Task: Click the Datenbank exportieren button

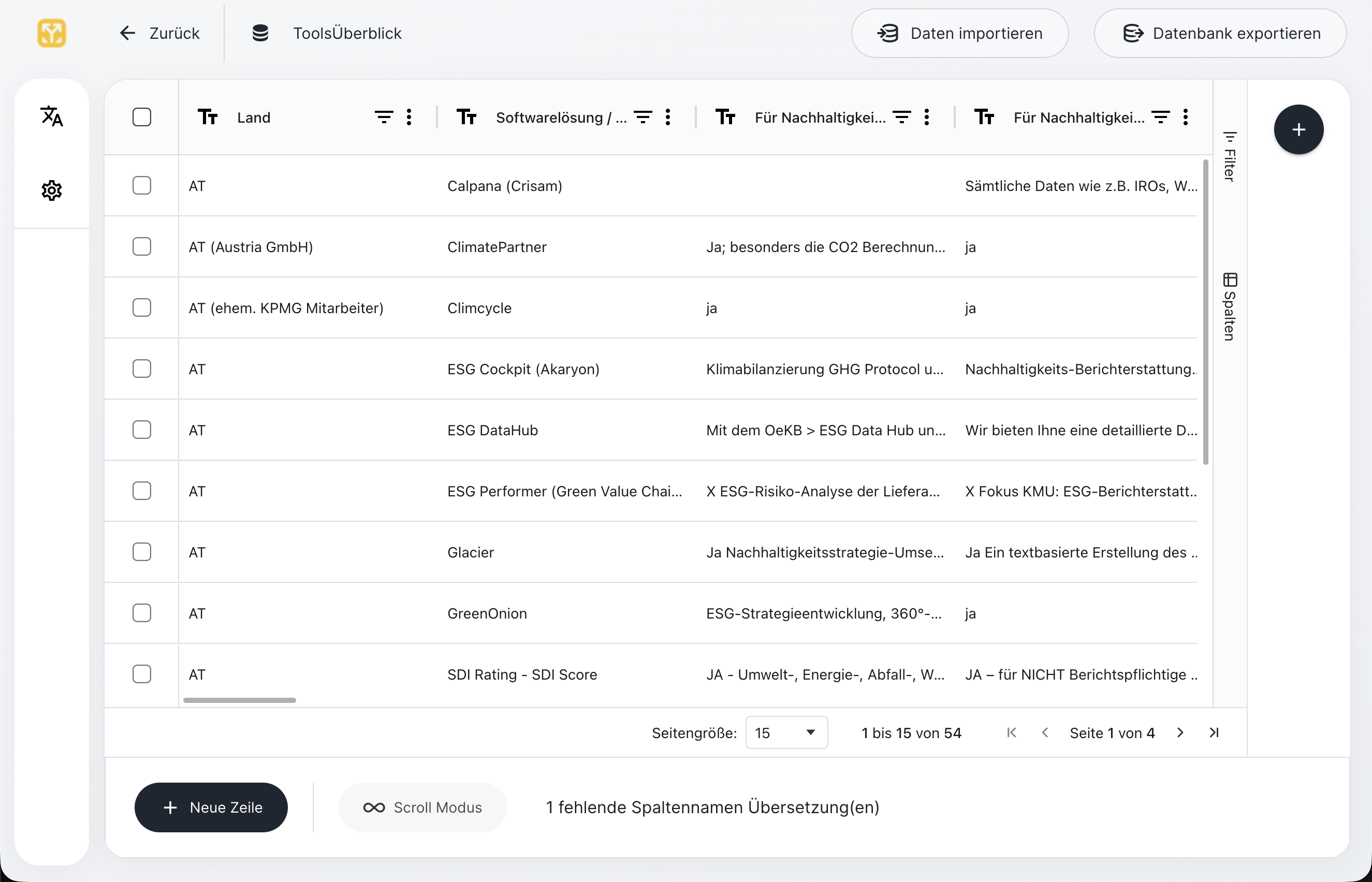Action: (x=1220, y=33)
